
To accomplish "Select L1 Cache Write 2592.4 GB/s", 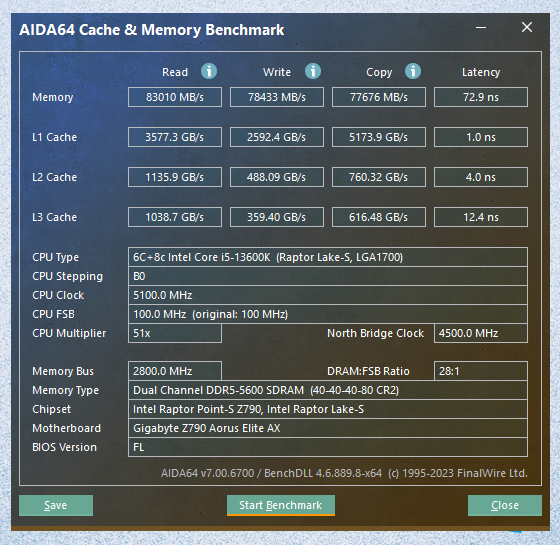I will tap(277, 137).
